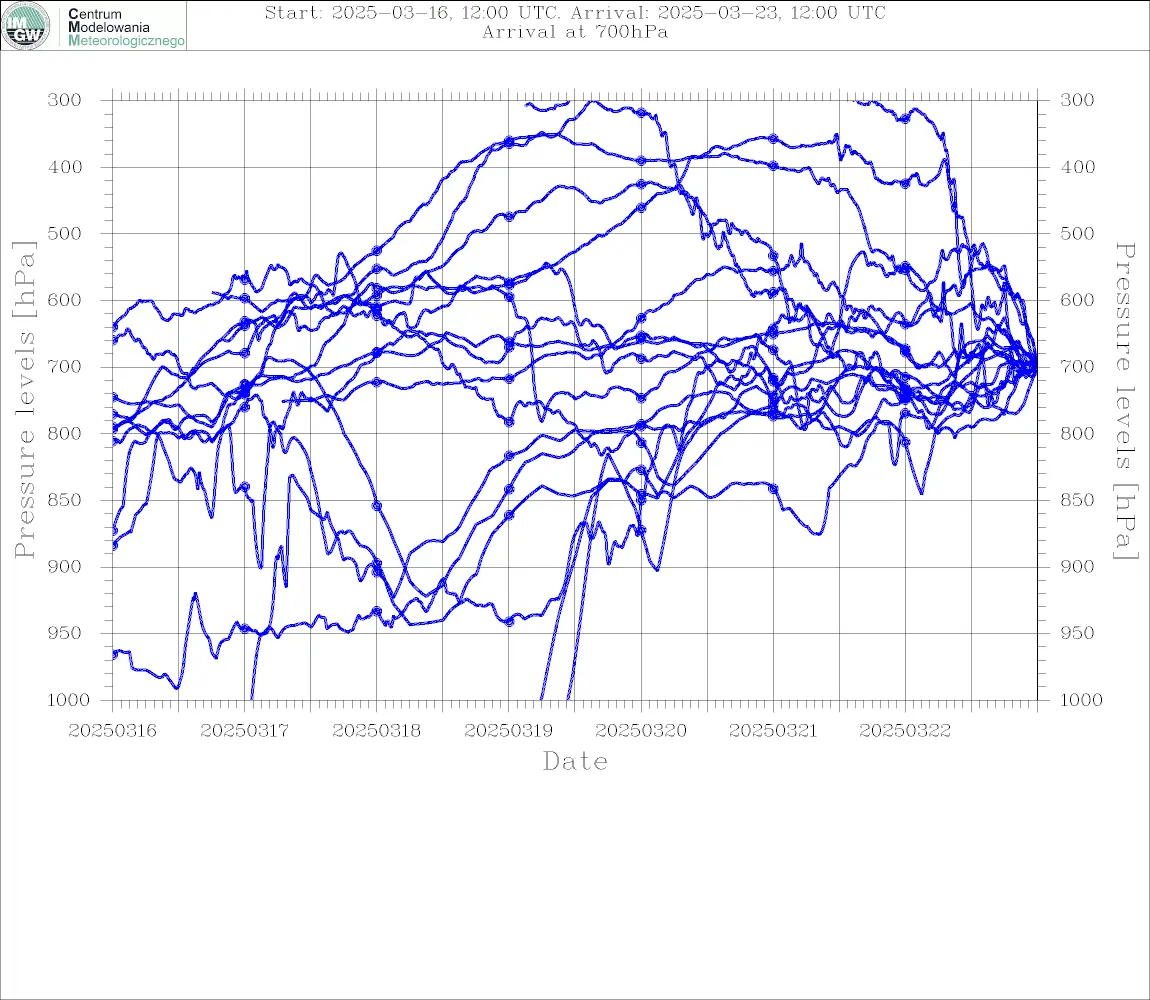Click the right axis 850 label
1150x1000 pixels.
[1077, 500]
